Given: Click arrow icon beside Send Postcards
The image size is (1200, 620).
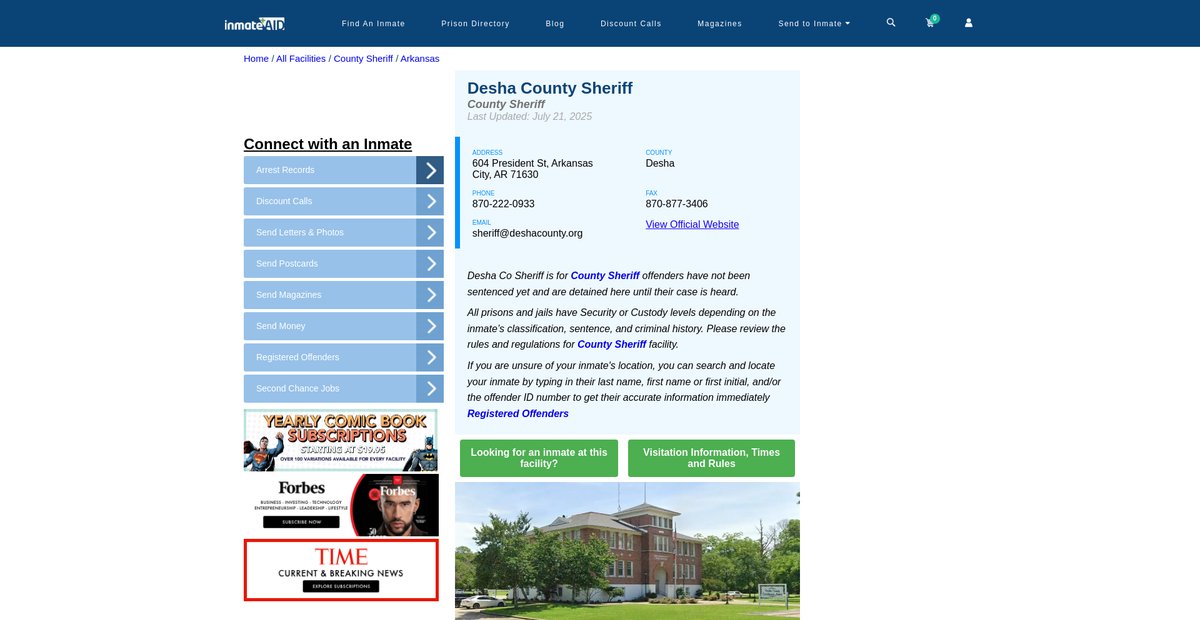Looking at the screenshot, I should click(x=430, y=264).
